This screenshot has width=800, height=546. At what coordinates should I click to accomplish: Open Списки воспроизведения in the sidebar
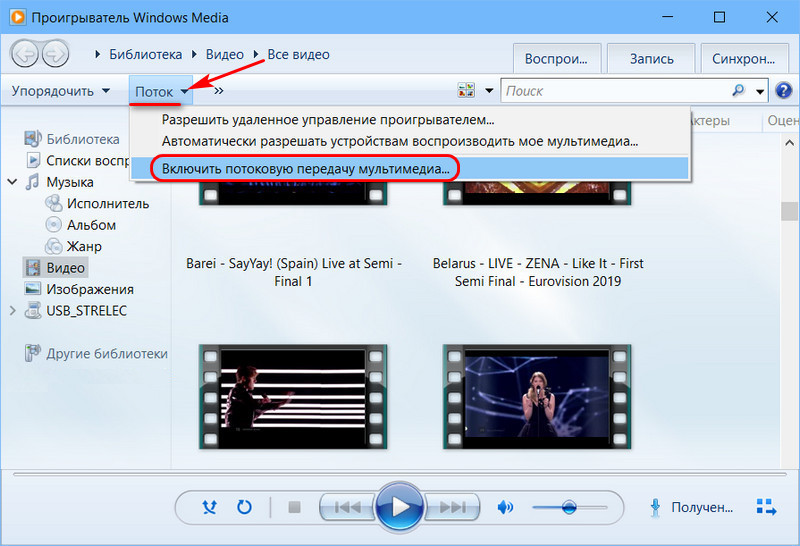click(77, 161)
